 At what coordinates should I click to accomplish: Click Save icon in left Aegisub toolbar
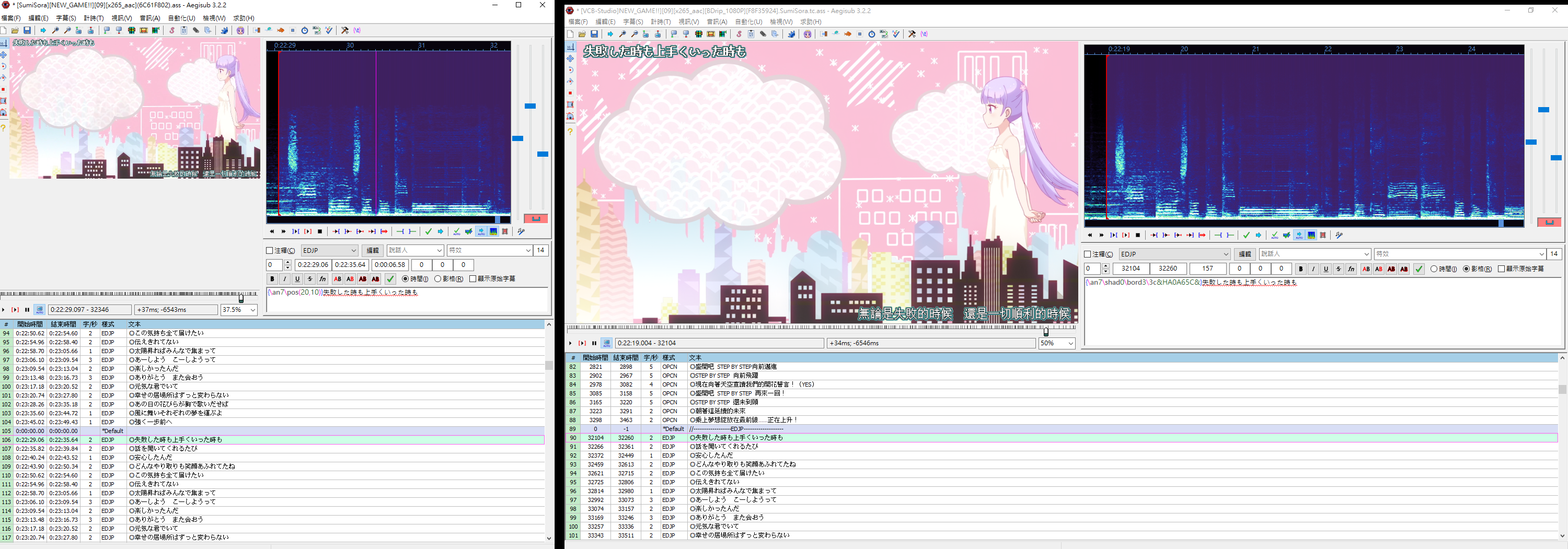point(27,30)
